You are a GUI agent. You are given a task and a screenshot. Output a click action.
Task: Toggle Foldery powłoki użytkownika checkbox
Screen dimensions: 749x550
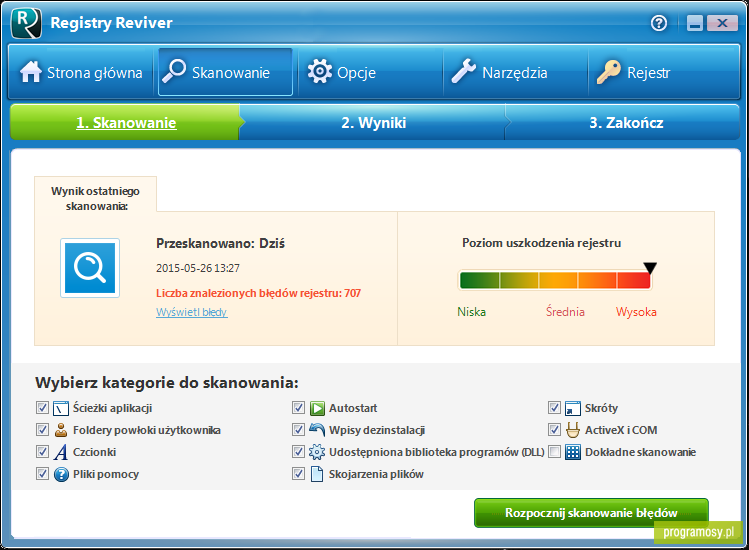point(43,430)
